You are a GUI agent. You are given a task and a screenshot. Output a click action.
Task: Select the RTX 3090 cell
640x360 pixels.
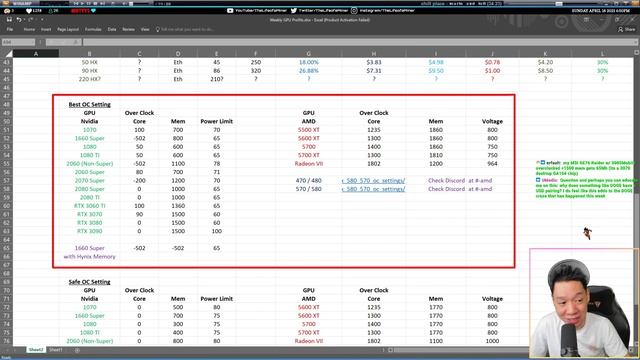tap(89, 231)
